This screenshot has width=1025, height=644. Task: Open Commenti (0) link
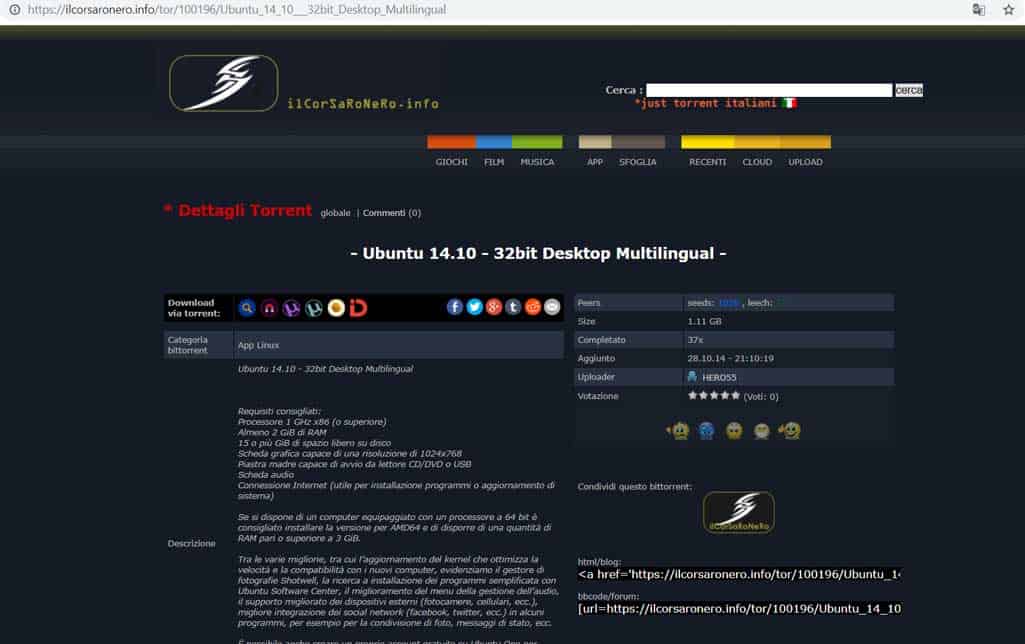pyautogui.click(x=392, y=213)
